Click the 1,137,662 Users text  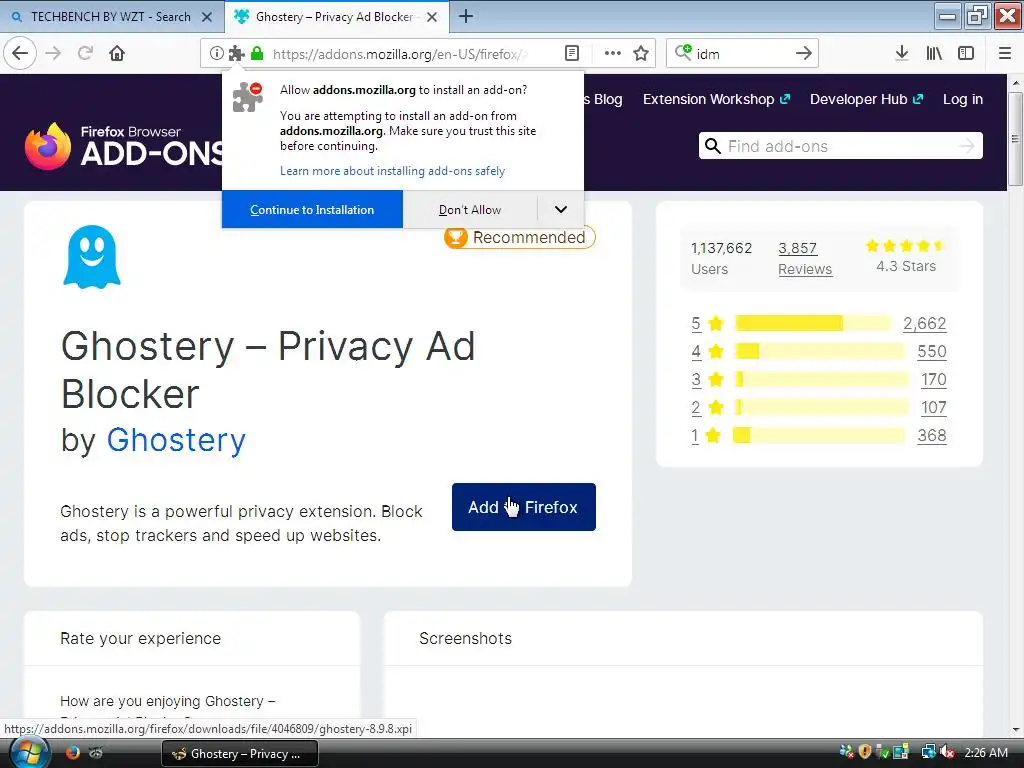(x=722, y=259)
